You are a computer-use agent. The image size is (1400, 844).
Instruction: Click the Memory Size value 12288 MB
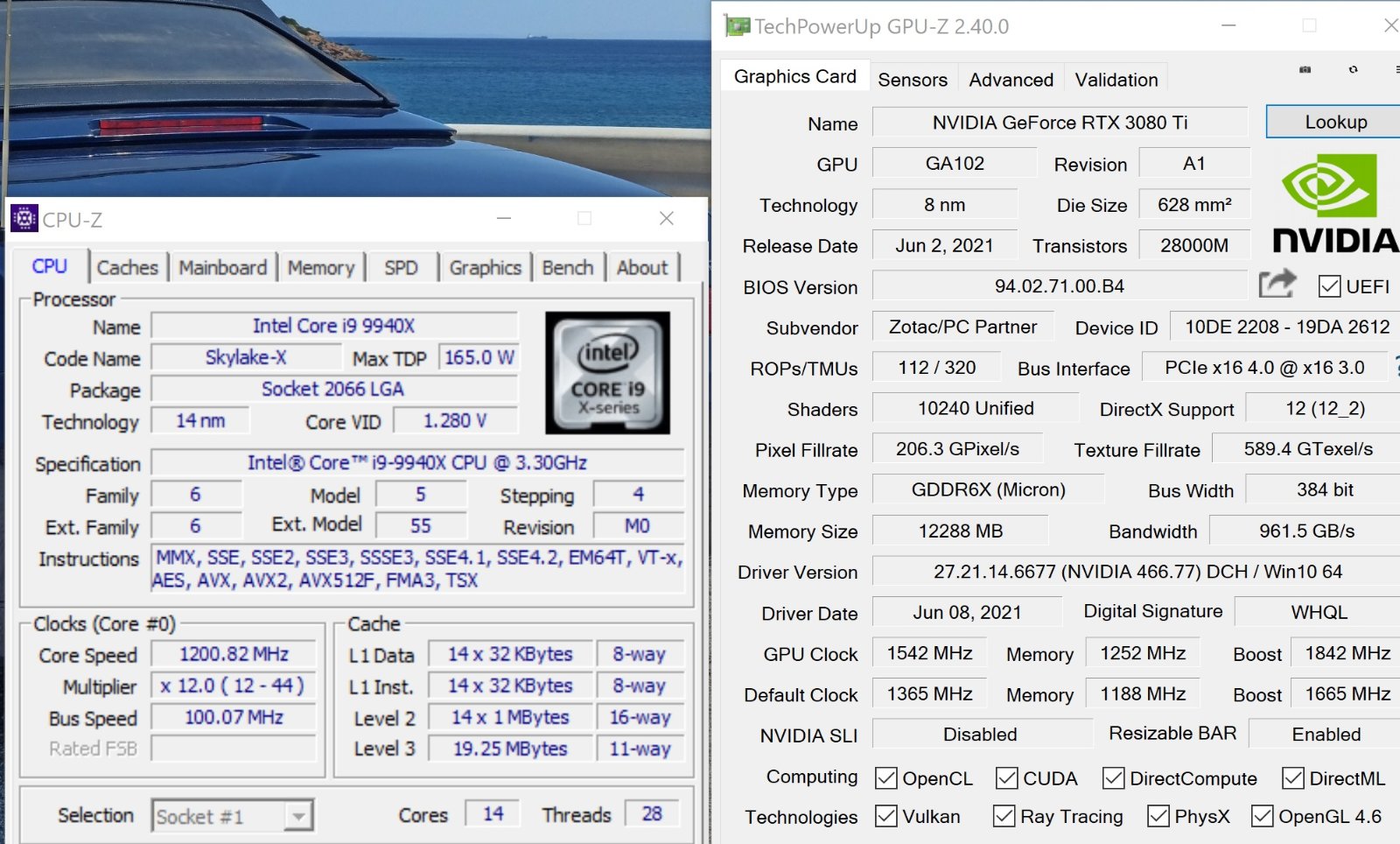click(x=961, y=531)
